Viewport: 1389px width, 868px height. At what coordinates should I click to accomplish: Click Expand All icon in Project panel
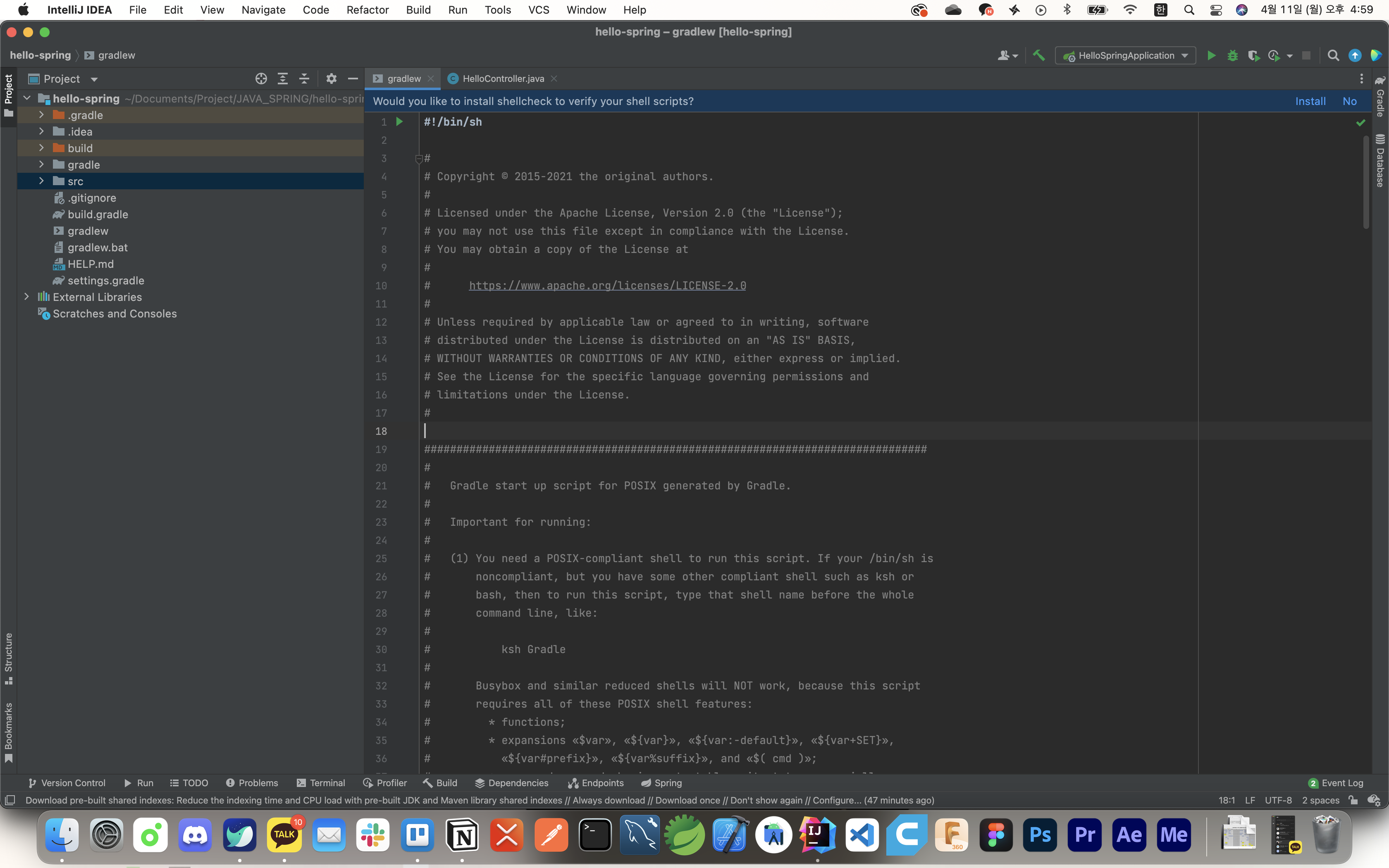point(282,79)
